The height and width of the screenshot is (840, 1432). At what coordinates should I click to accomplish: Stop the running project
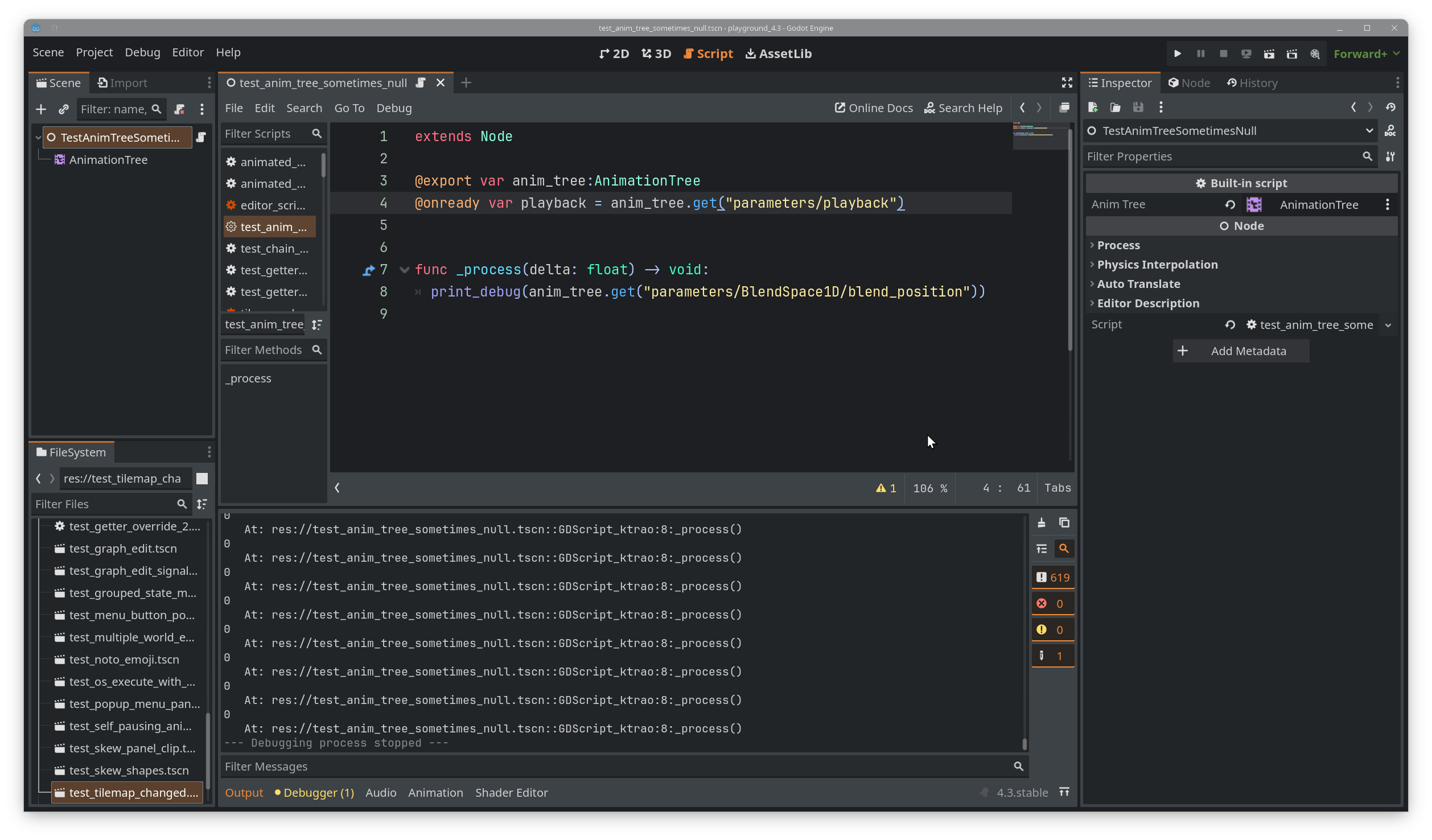pos(1223,53)
